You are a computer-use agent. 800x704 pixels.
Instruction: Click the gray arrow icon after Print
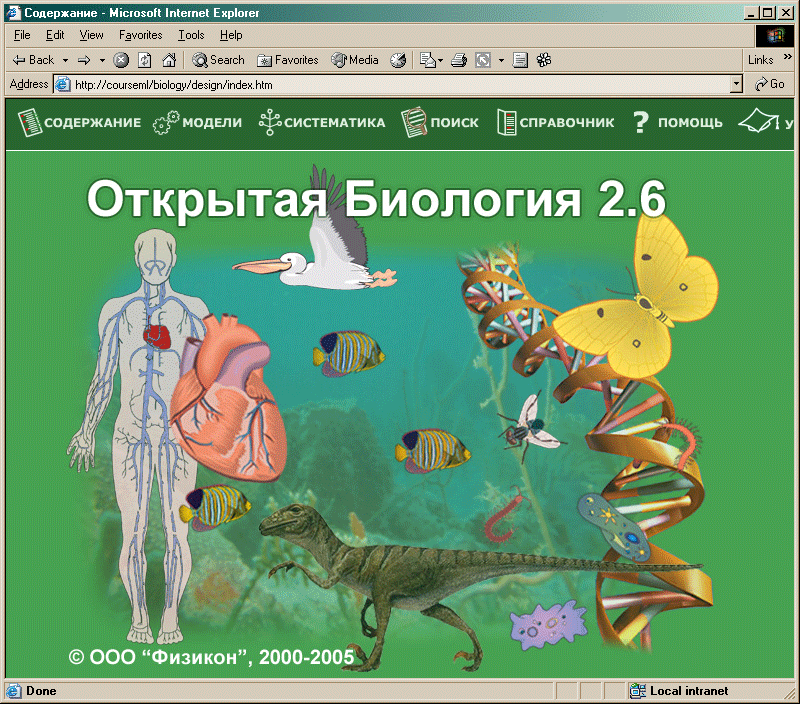point(483,60)
